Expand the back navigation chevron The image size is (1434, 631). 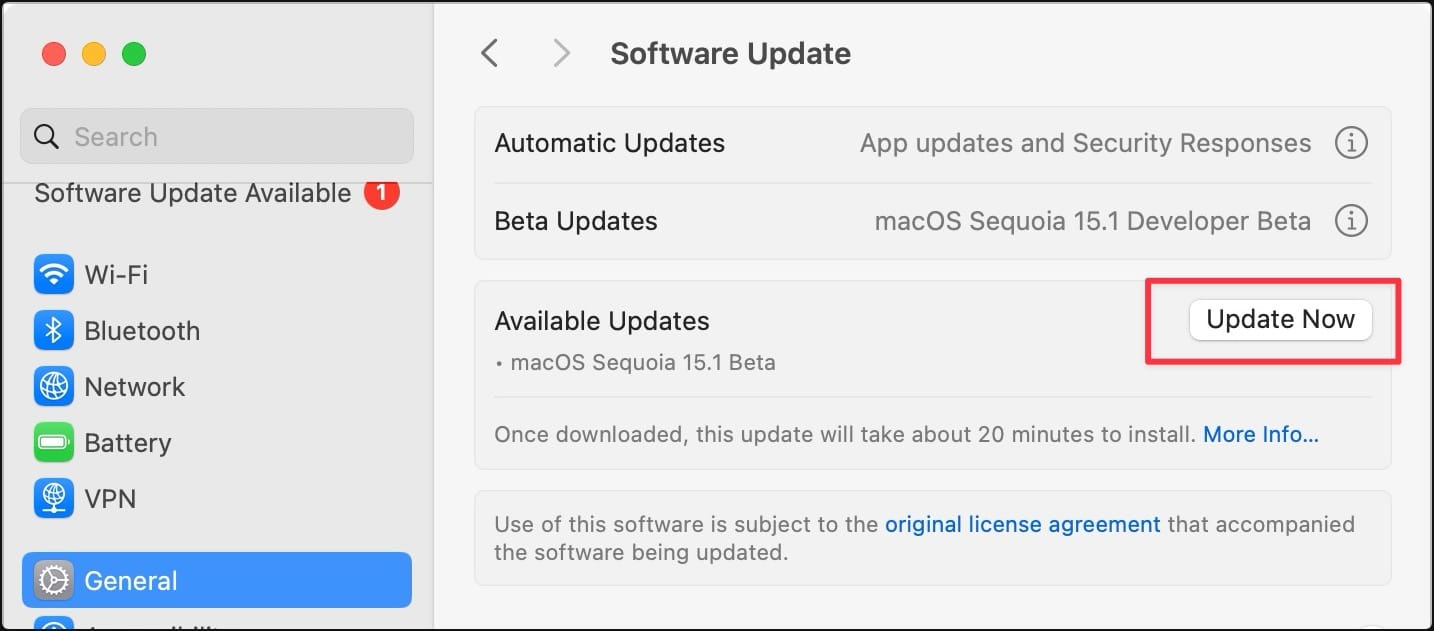pyautogui.click(x=489, y=53)
